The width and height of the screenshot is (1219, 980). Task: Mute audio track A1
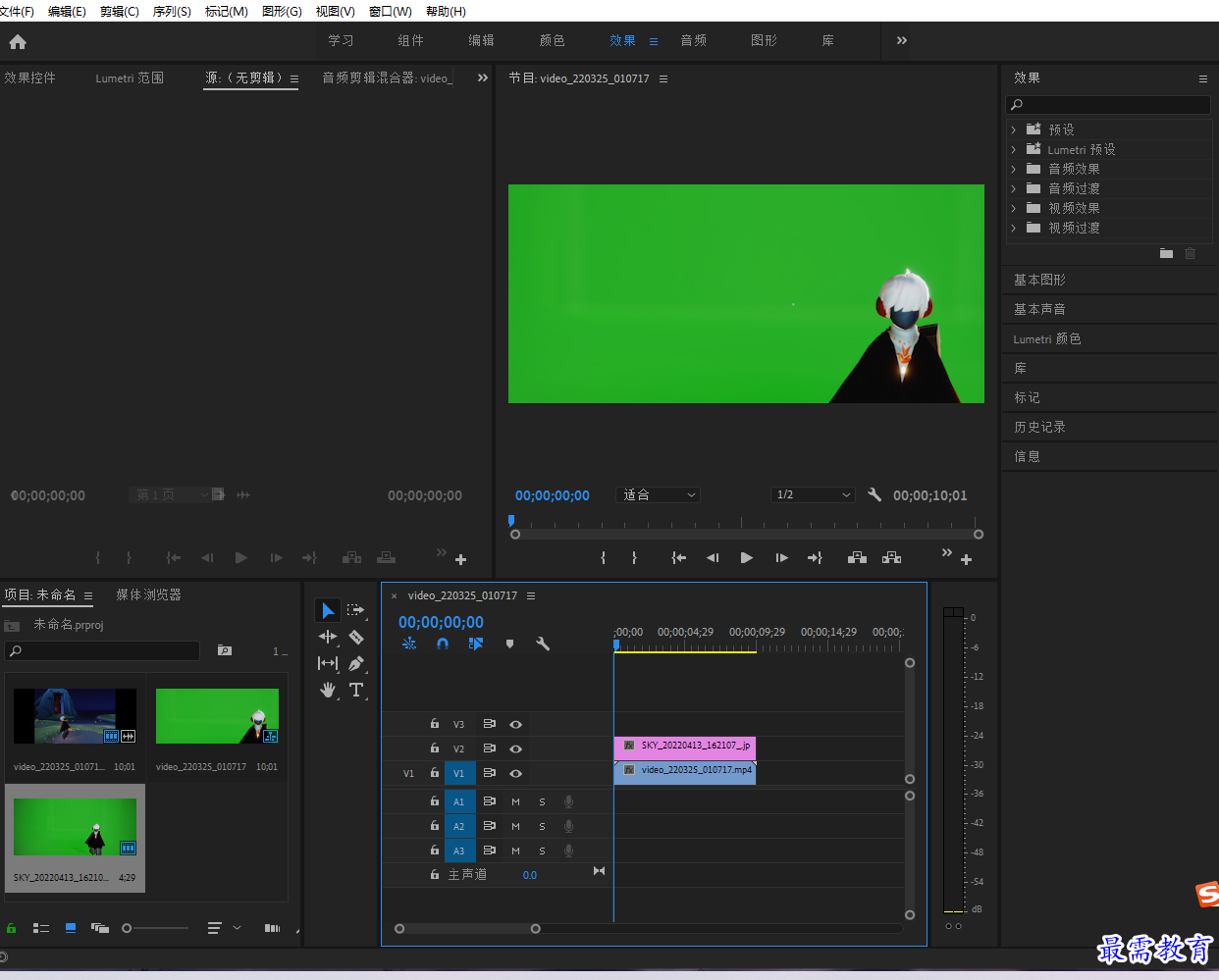515,801
